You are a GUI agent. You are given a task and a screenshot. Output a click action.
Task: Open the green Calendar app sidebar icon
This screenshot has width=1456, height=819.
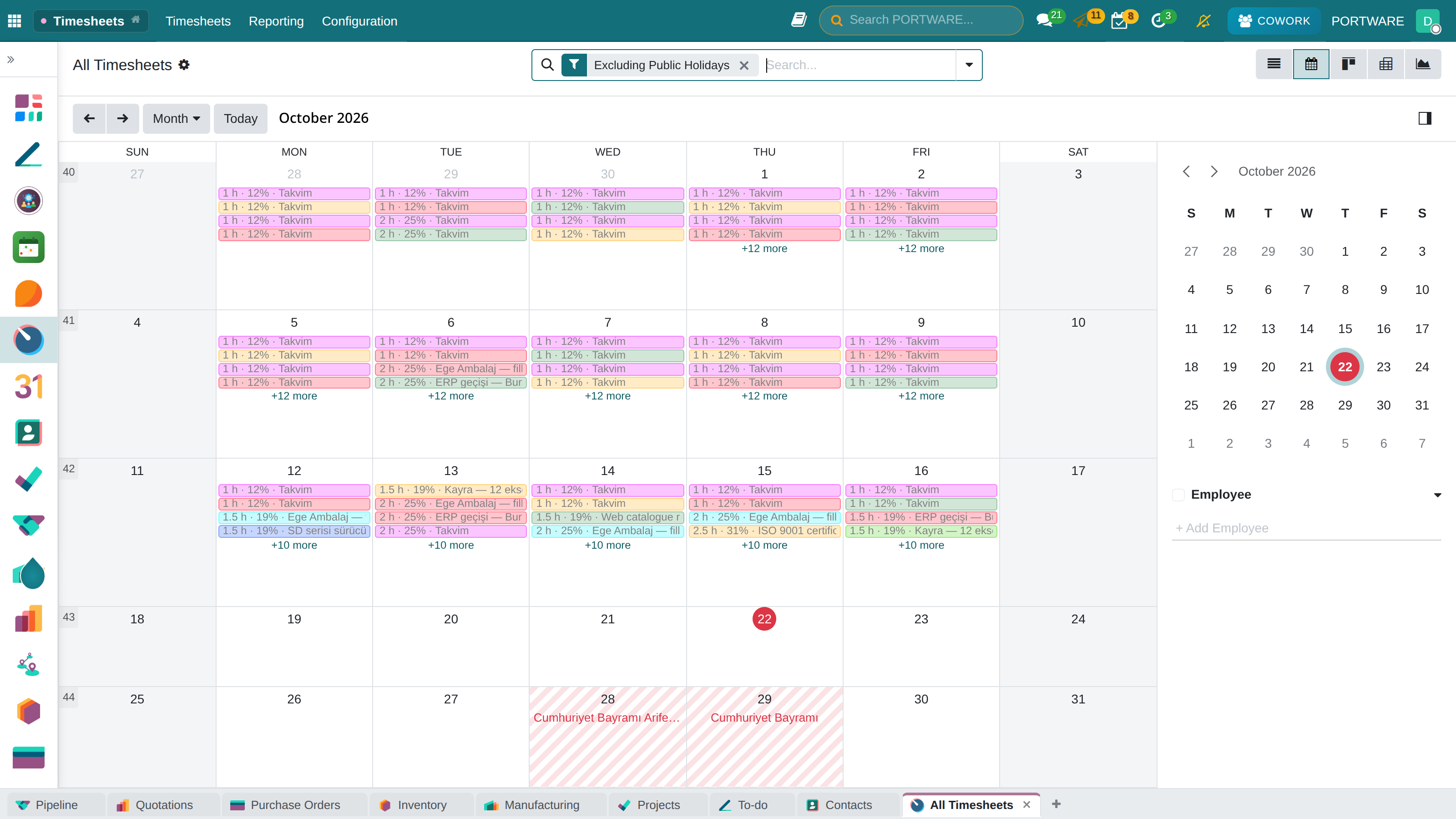pyautogui.click(x=28, y=247)
